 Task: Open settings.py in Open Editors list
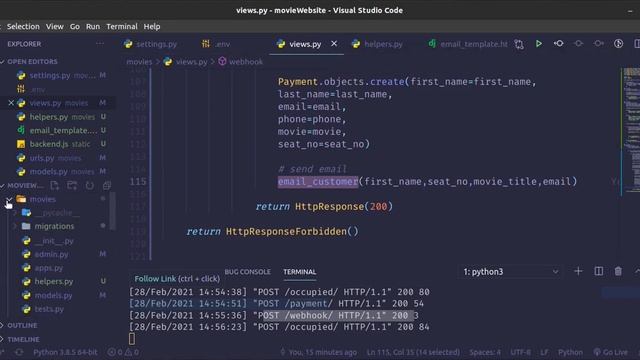point(57,76)
